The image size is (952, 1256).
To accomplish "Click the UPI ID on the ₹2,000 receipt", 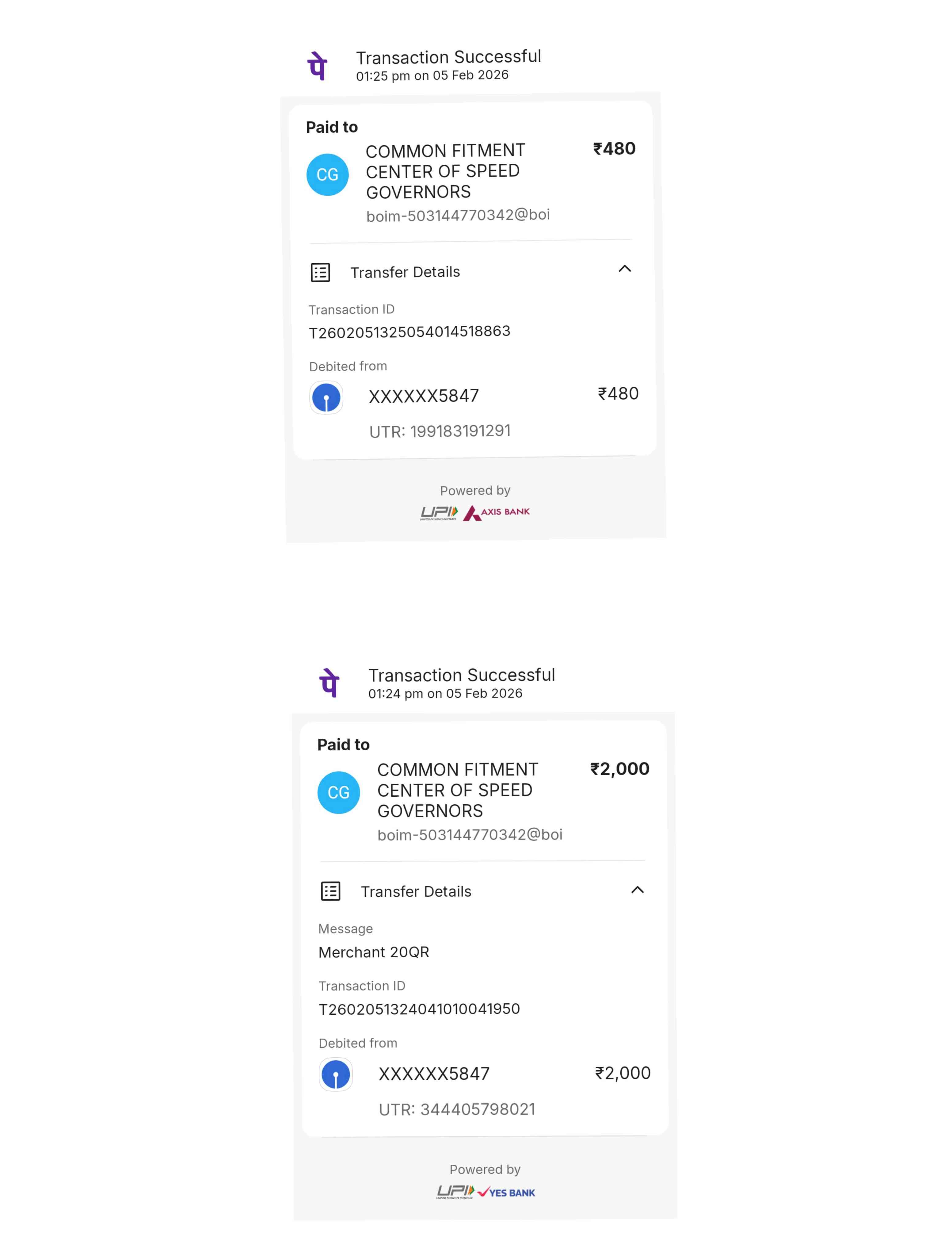I will point(470,835).
